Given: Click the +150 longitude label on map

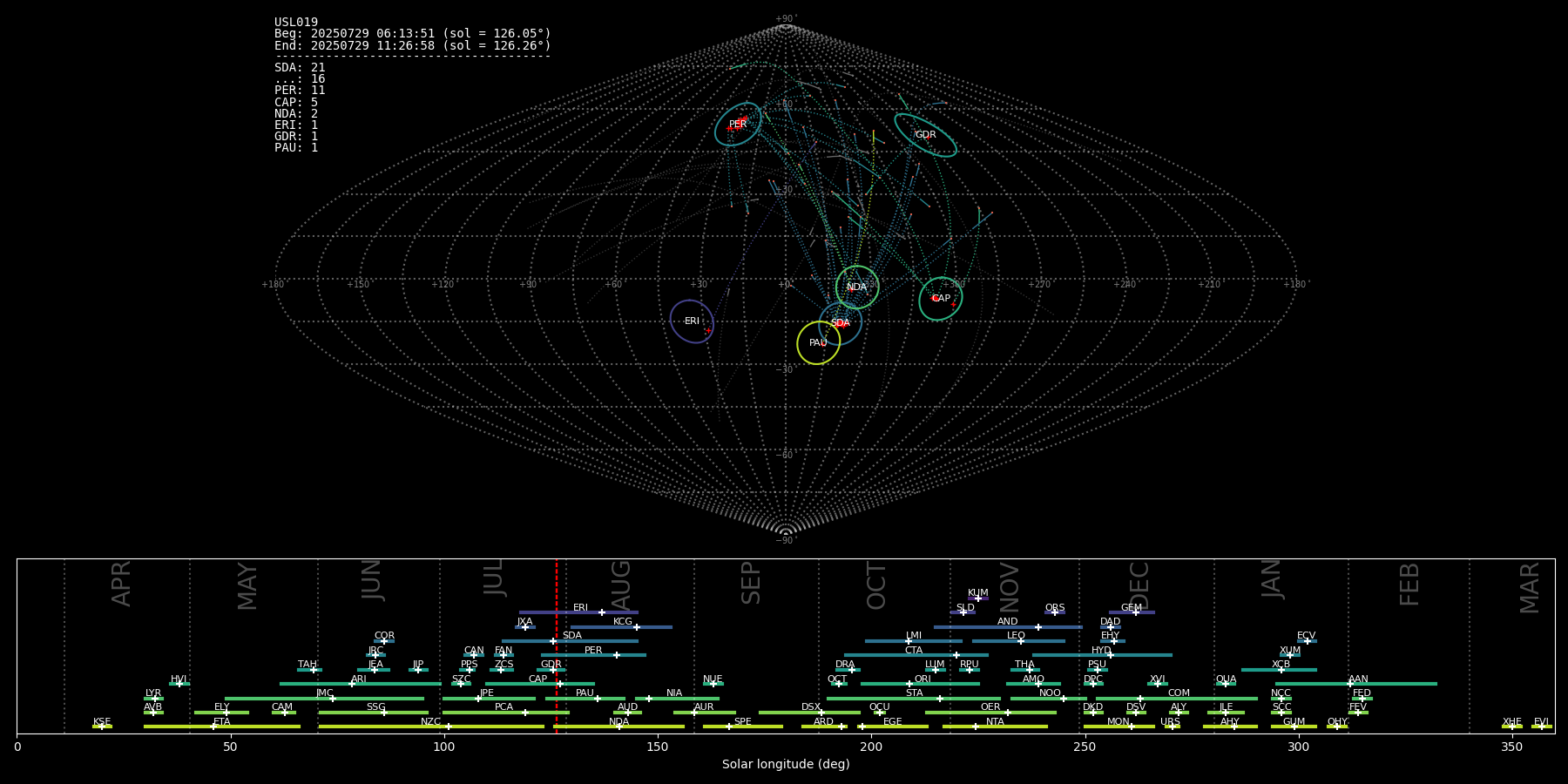Looking at the screenshot, I should [358, 285].
